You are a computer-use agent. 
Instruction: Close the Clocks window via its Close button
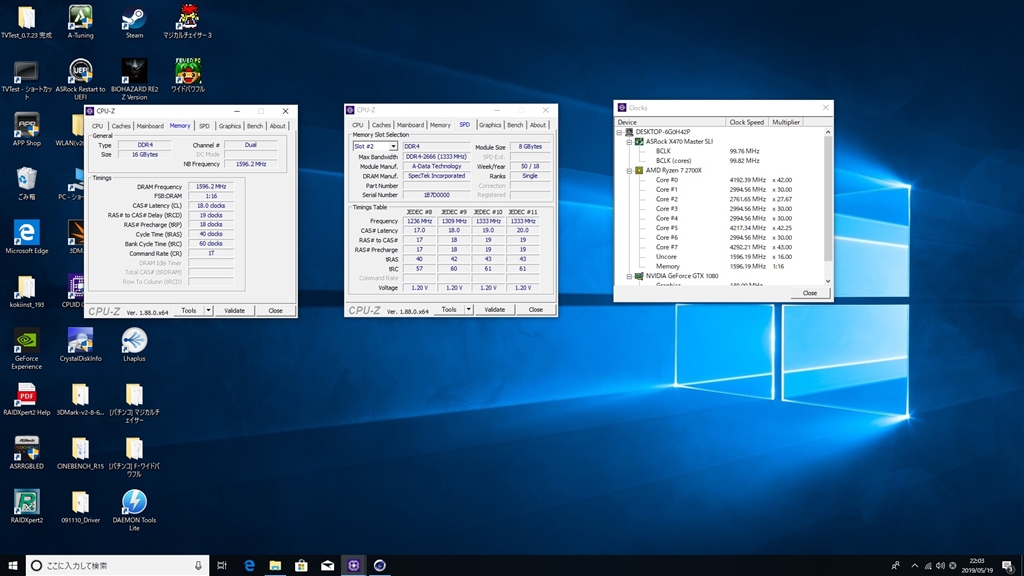tap(810, 292)
